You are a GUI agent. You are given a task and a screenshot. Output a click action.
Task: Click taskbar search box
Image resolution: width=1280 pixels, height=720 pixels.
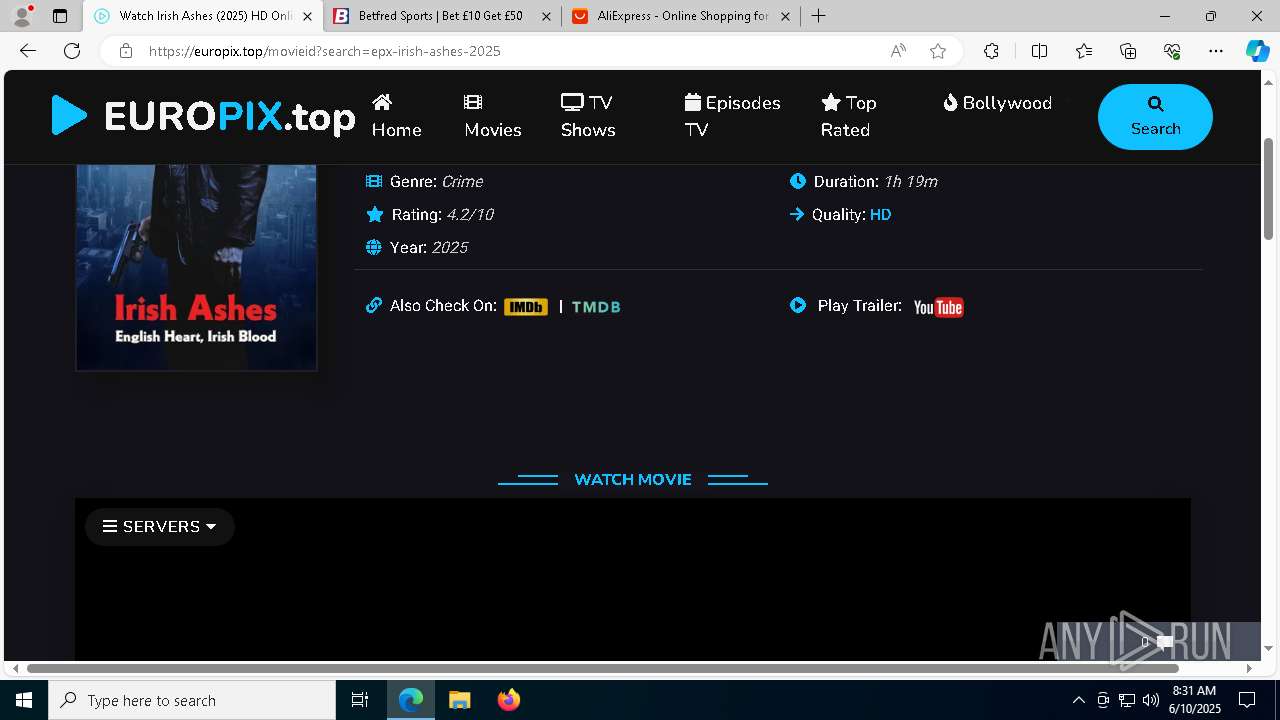(x=192, y=700)
